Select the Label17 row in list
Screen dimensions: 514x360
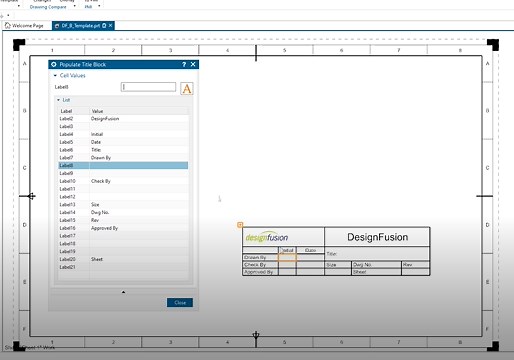point(123,236)
